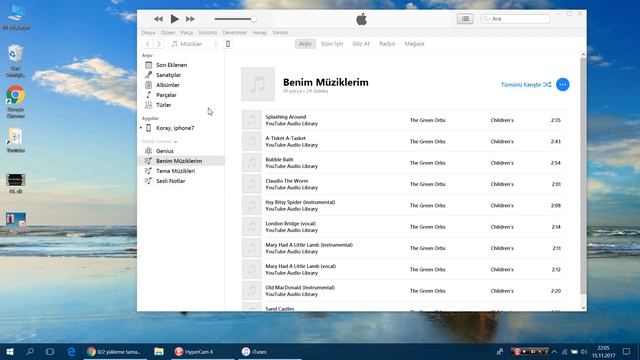This screenshot has height=360, width=640.
Task: Open the Müzikler media type dropdown
Action: click(x=195, y=44)
